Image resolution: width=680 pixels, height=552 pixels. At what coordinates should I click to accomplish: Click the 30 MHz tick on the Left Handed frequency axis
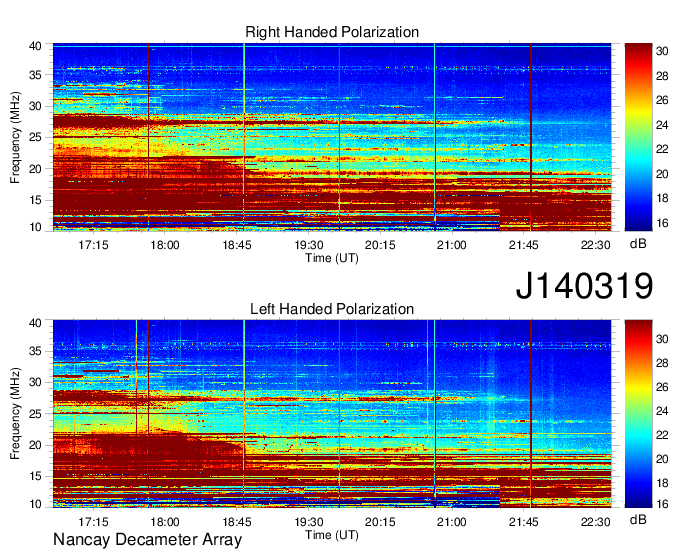pos(35,382)
